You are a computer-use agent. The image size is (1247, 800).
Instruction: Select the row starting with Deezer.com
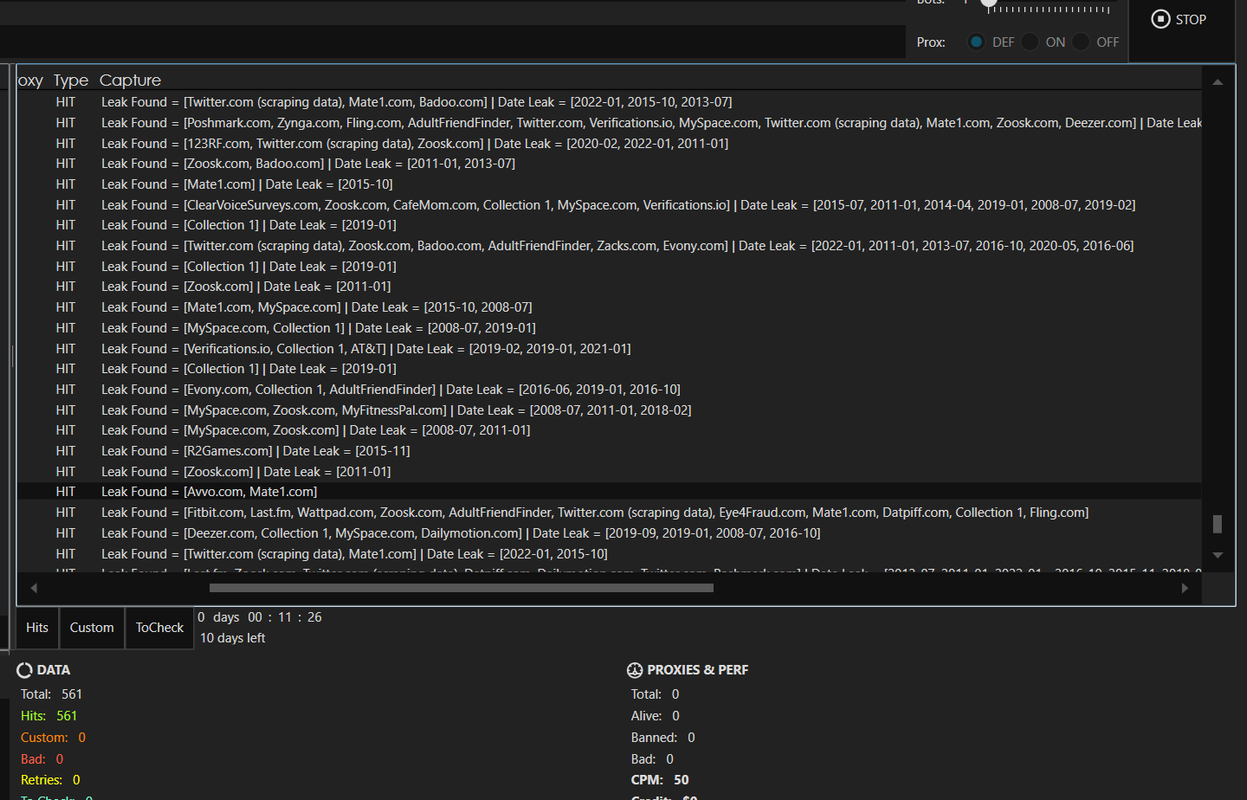609,533
